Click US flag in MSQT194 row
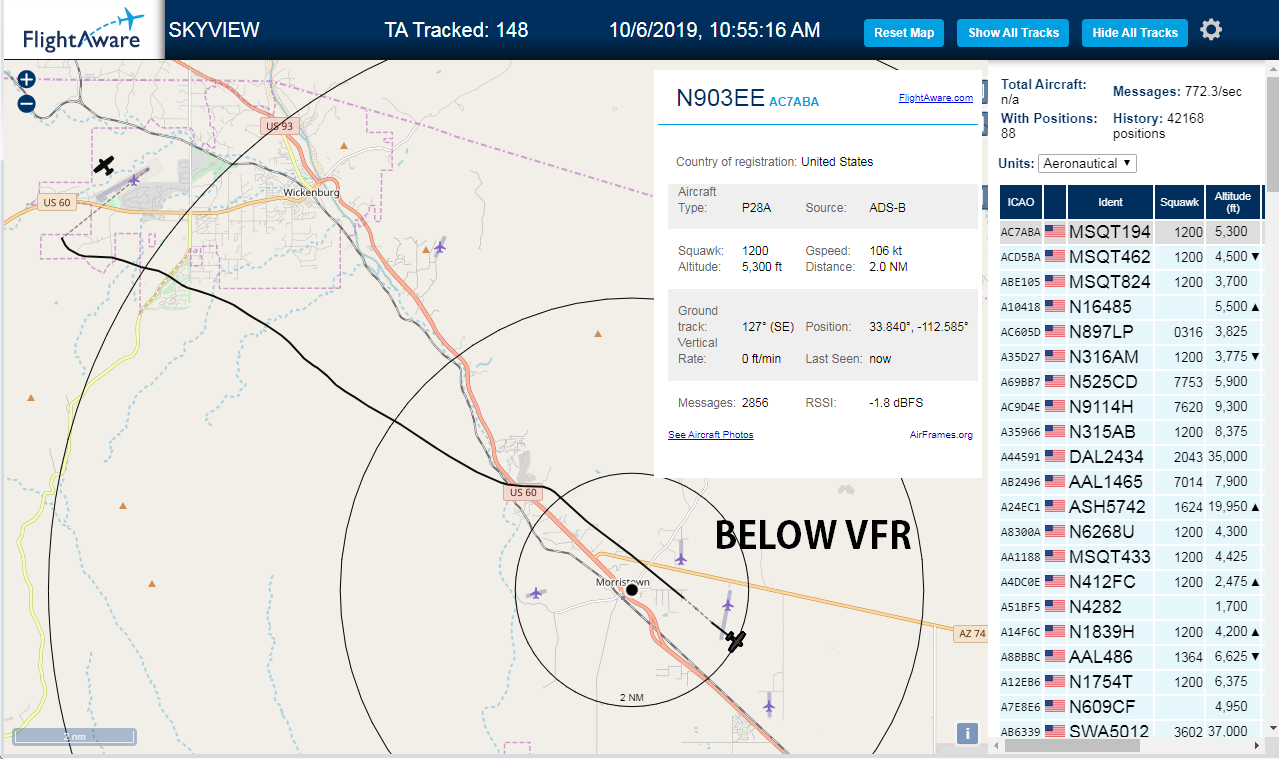The image size is (1279, 759). pyautogui.click(x=1055, y=232)
